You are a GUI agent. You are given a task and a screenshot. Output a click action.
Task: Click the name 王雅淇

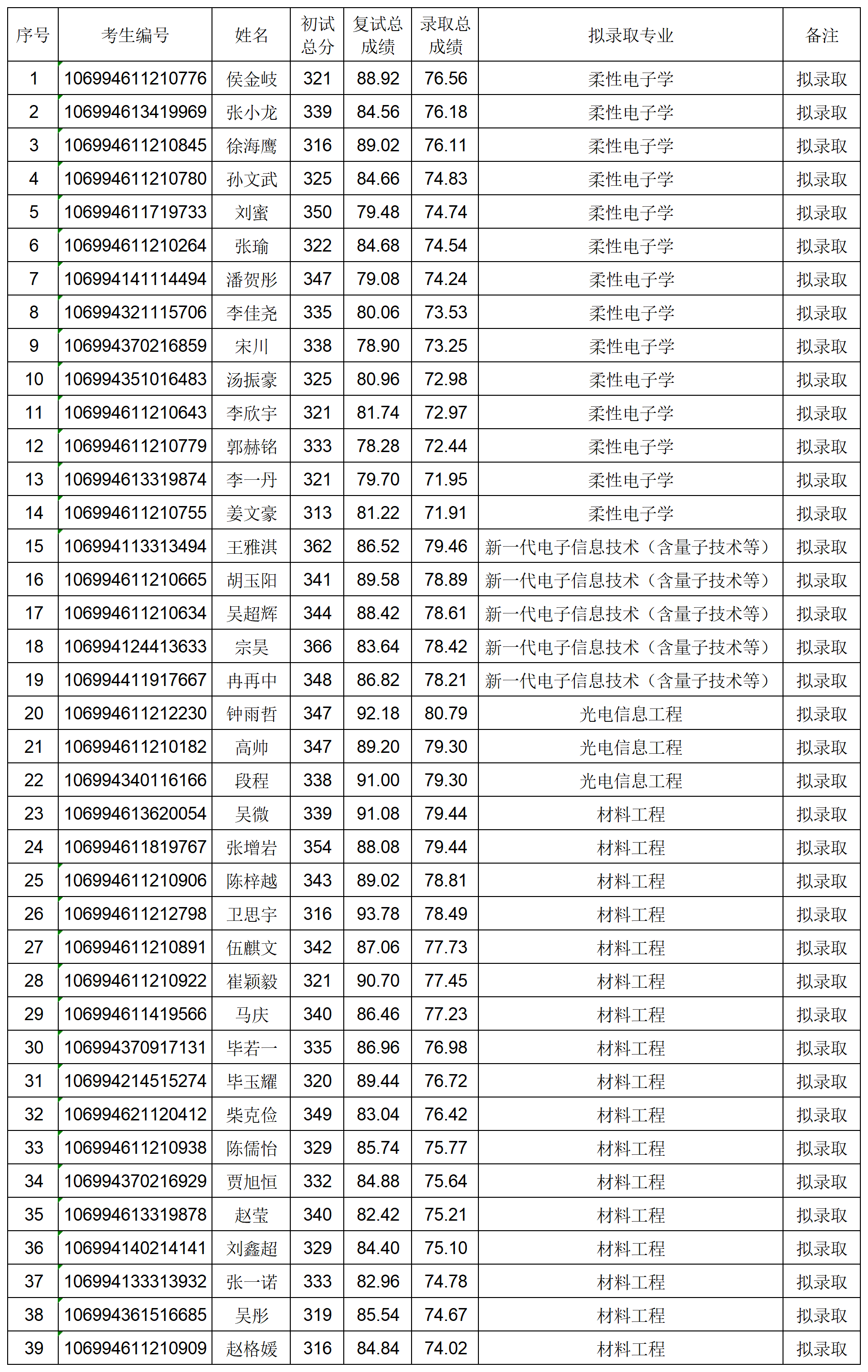pyautogui.click(x=251, y=547)
